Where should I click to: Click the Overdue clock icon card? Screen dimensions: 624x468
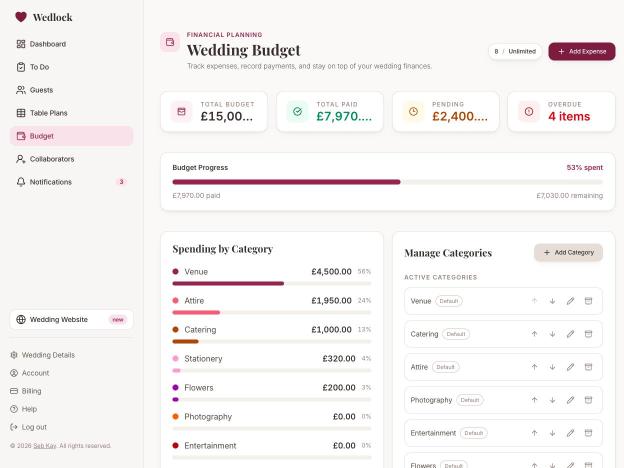coord(561,111)
